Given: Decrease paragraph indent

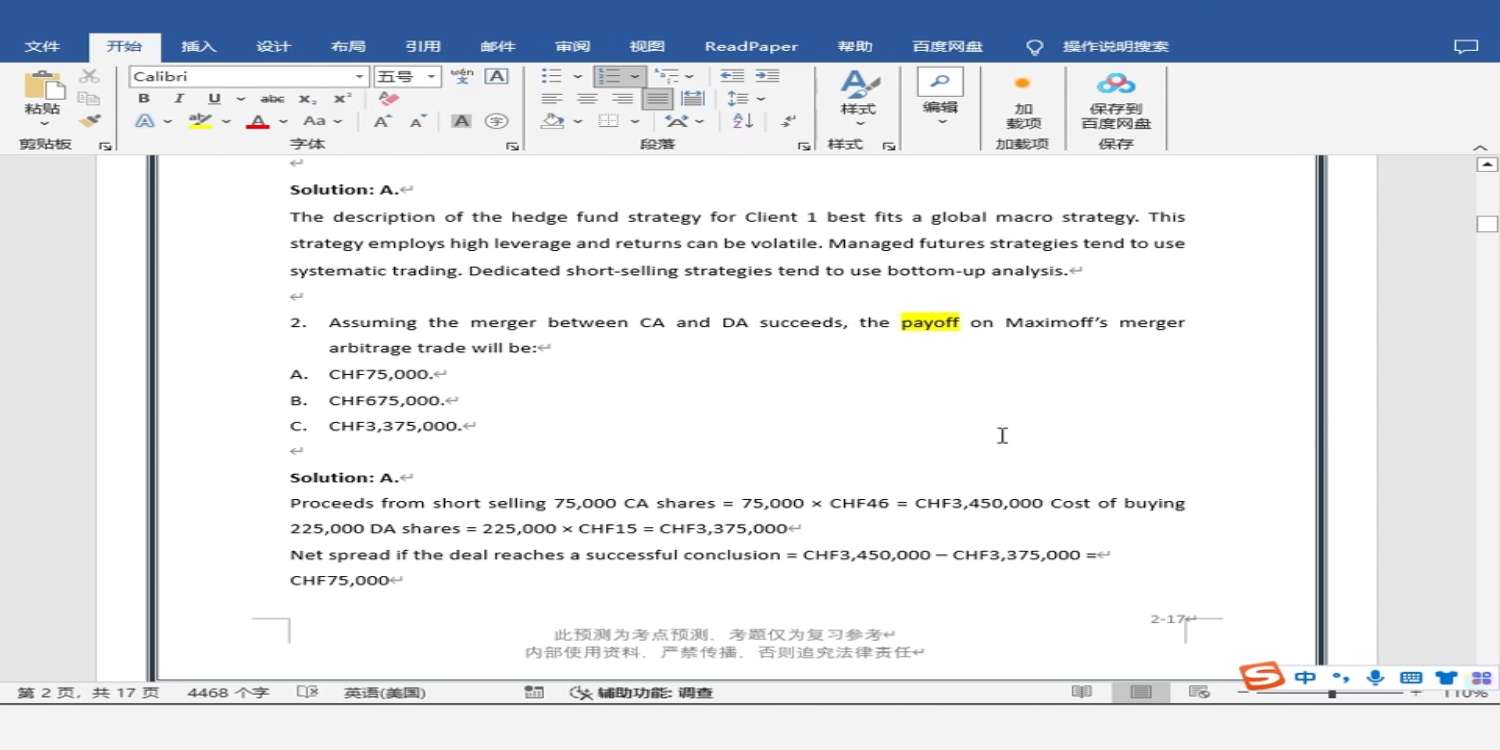Looking at the screenshot, I should pyautogui.click(x=732, y=76).
